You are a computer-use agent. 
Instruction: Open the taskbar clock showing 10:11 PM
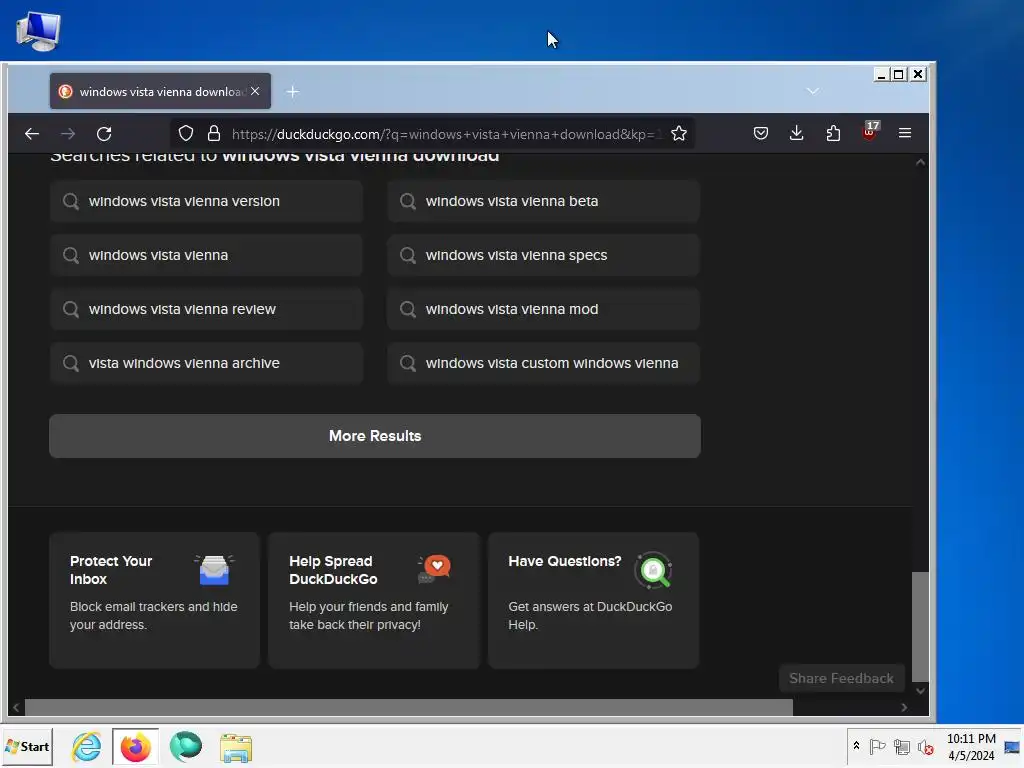point(971,747)
